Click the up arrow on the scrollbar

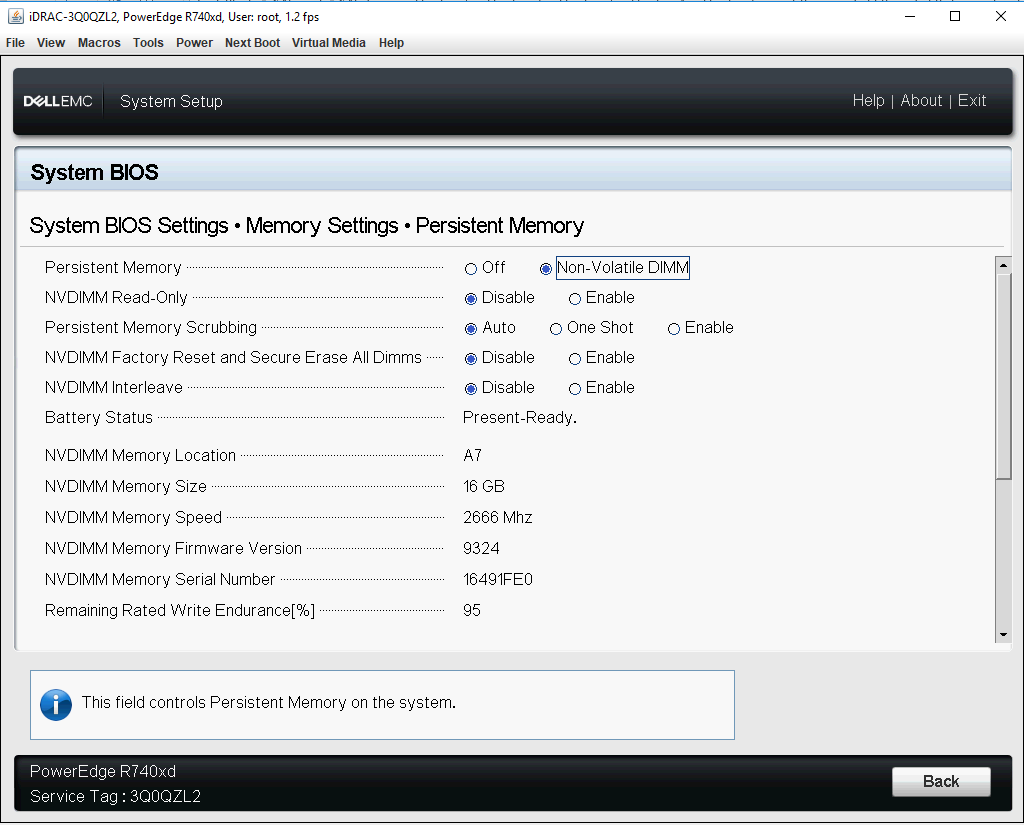click(x=1003, y=264)
